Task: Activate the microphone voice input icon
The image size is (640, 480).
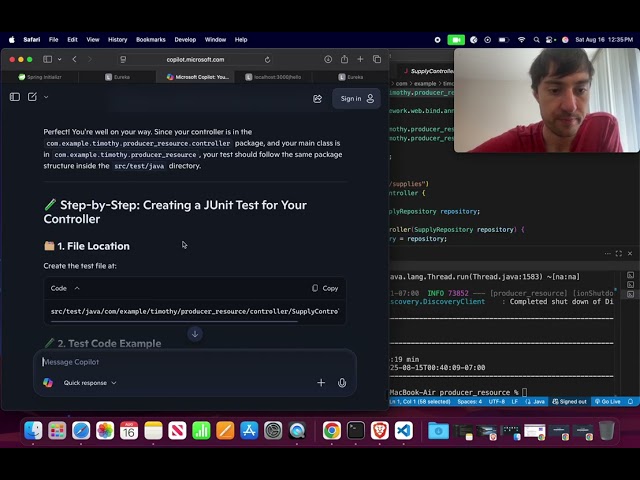Action: coord(342,383)
